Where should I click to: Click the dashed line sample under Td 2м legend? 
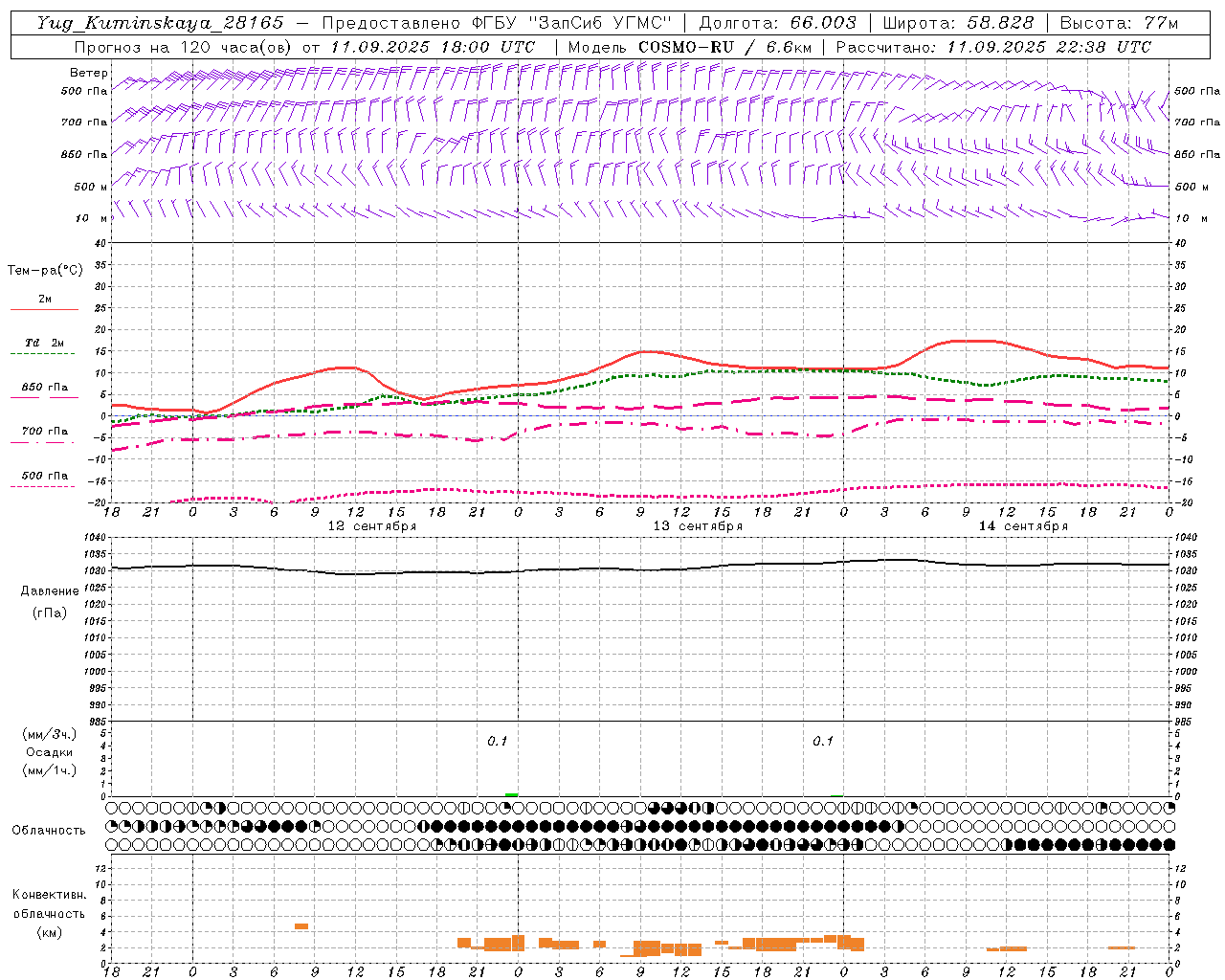[43, 354]
